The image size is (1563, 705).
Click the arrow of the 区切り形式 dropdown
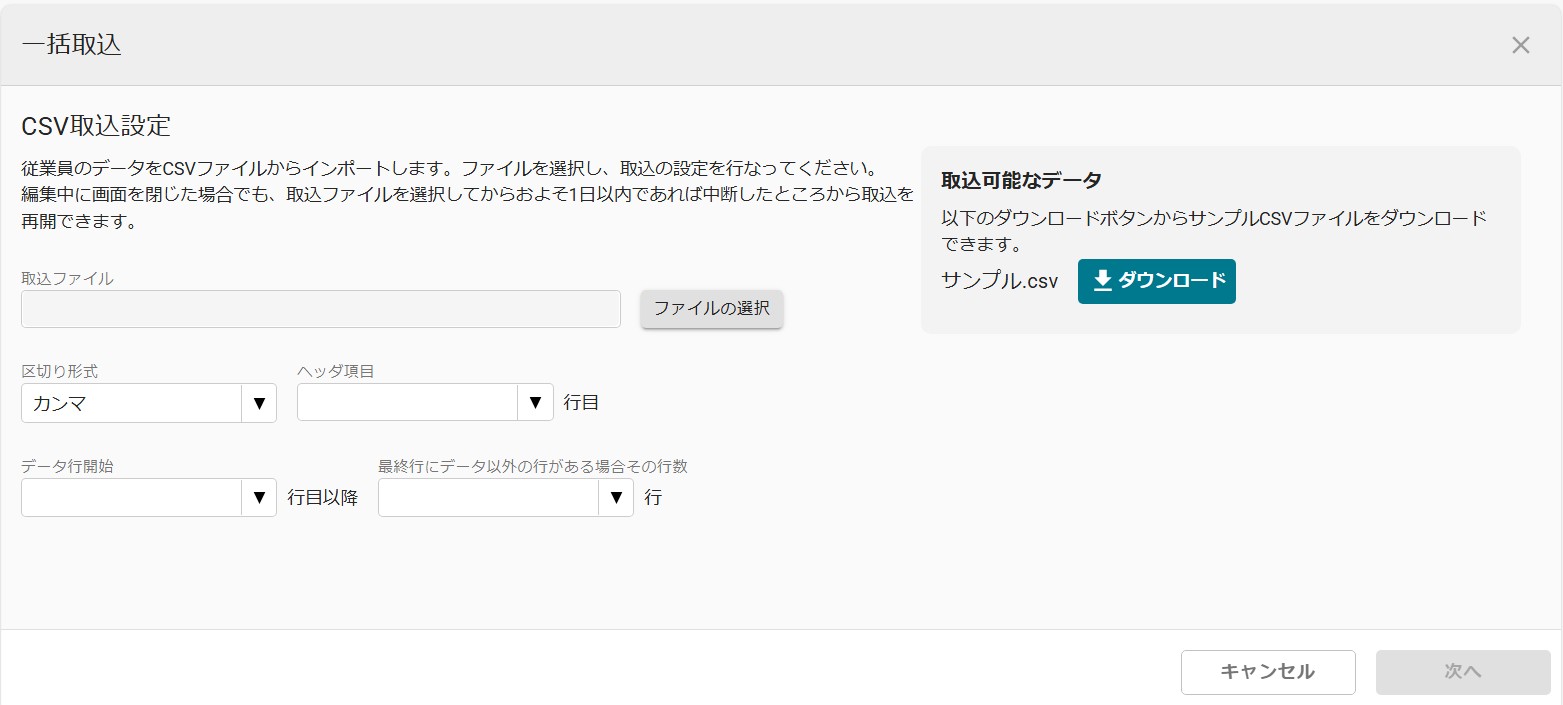pyautogui.click(x=259, y=403)
